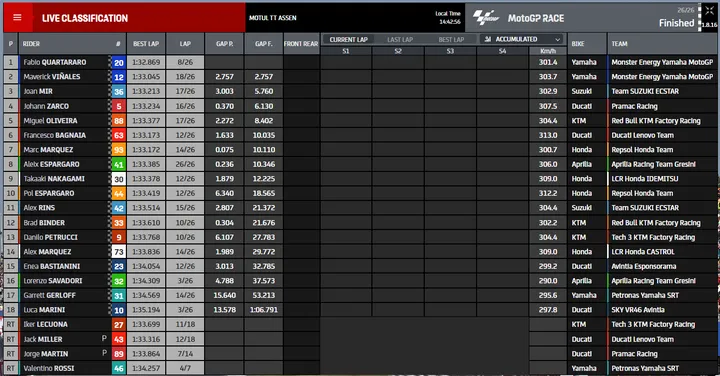Switch to the CURRENT LAP tab
The width and height of the screenshot is (720, 376).
pyautogui.click(x=349, y=39)
